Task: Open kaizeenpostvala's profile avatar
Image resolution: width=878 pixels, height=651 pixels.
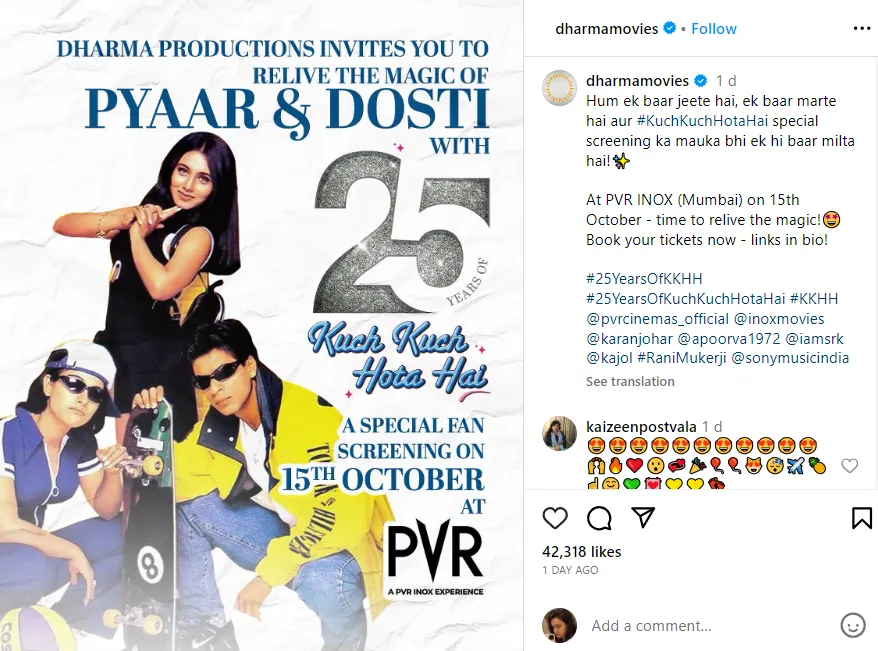Action: click(x=559, y=433)
